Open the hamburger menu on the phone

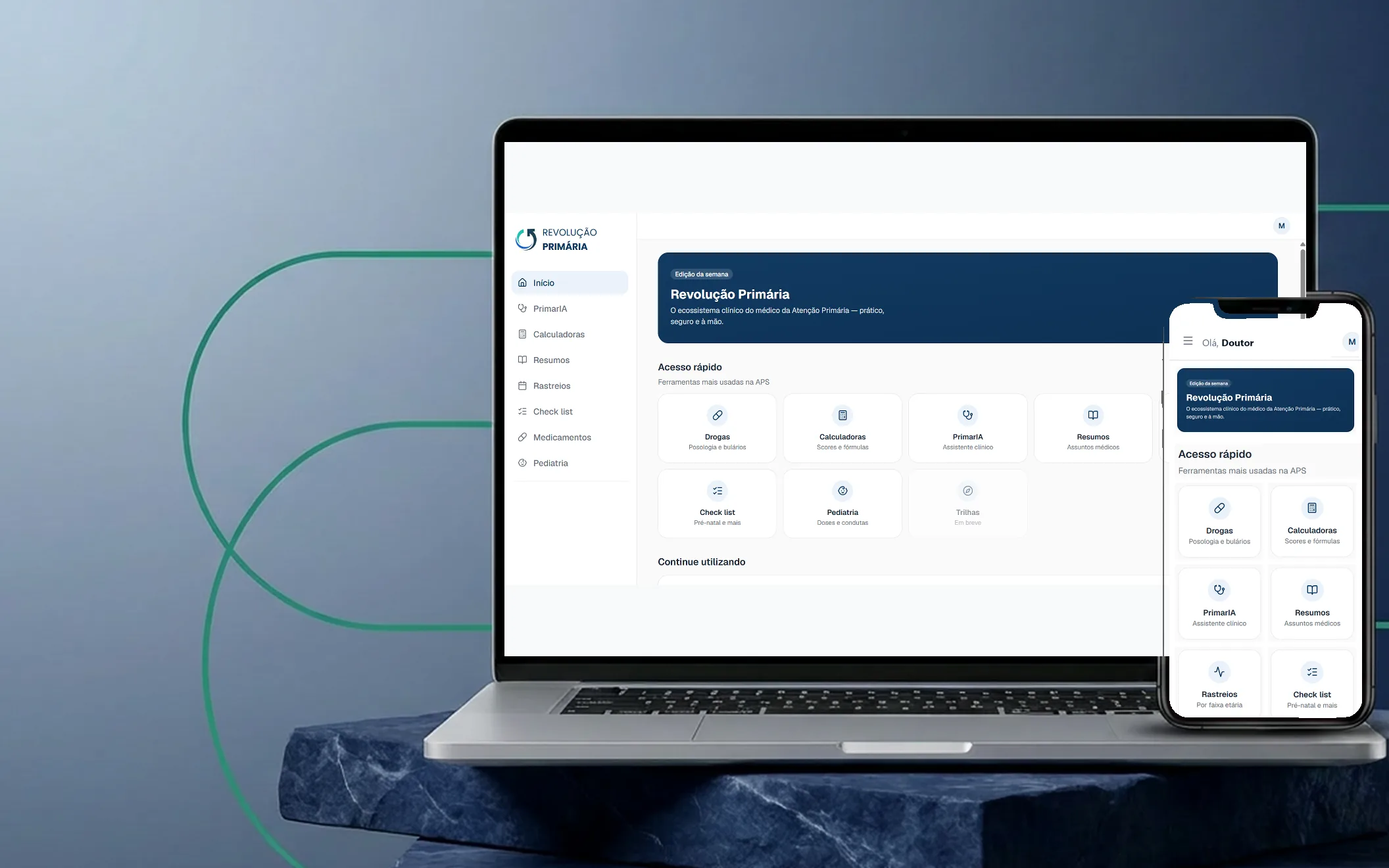pyautogui.click(x=1188, y=341)
